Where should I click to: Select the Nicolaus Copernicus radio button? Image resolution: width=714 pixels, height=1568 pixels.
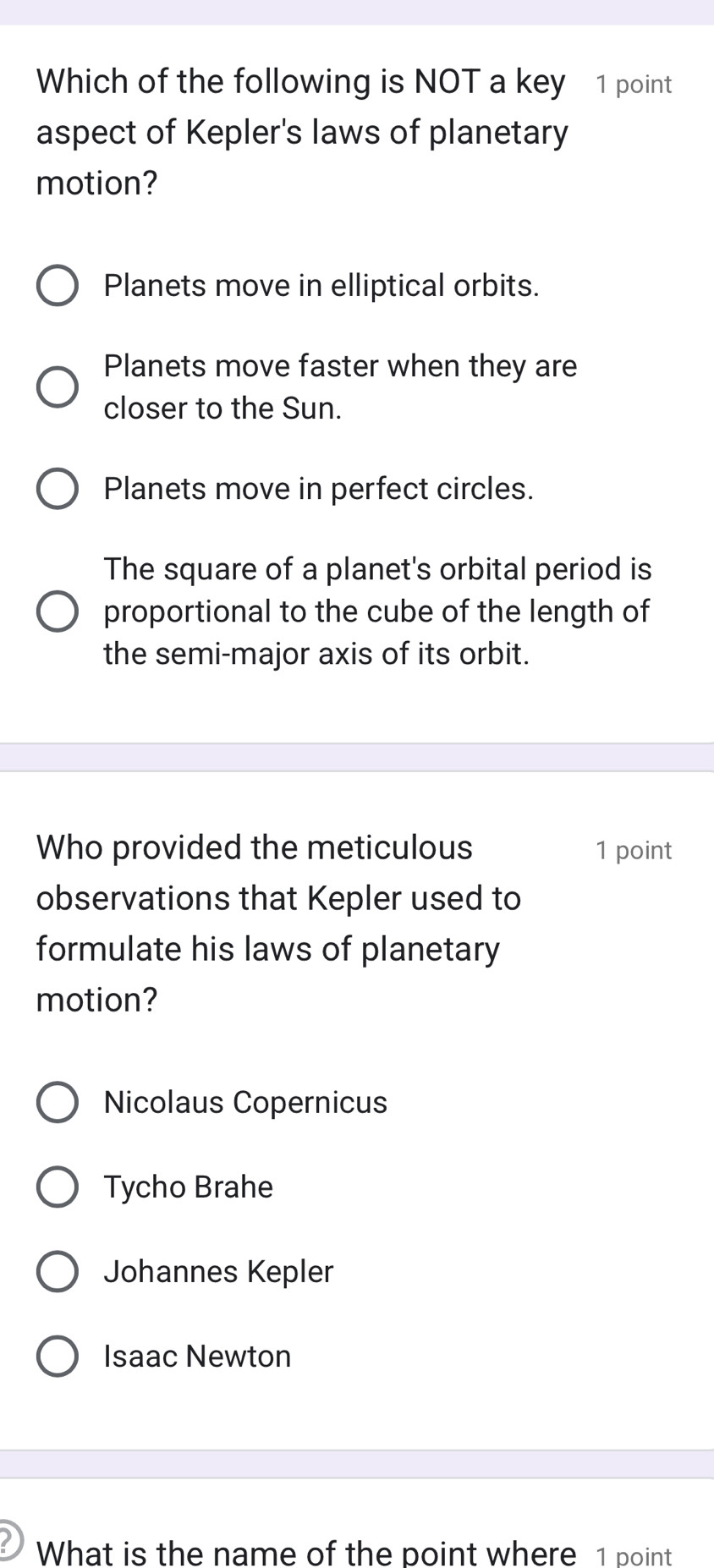point(58,1103)
